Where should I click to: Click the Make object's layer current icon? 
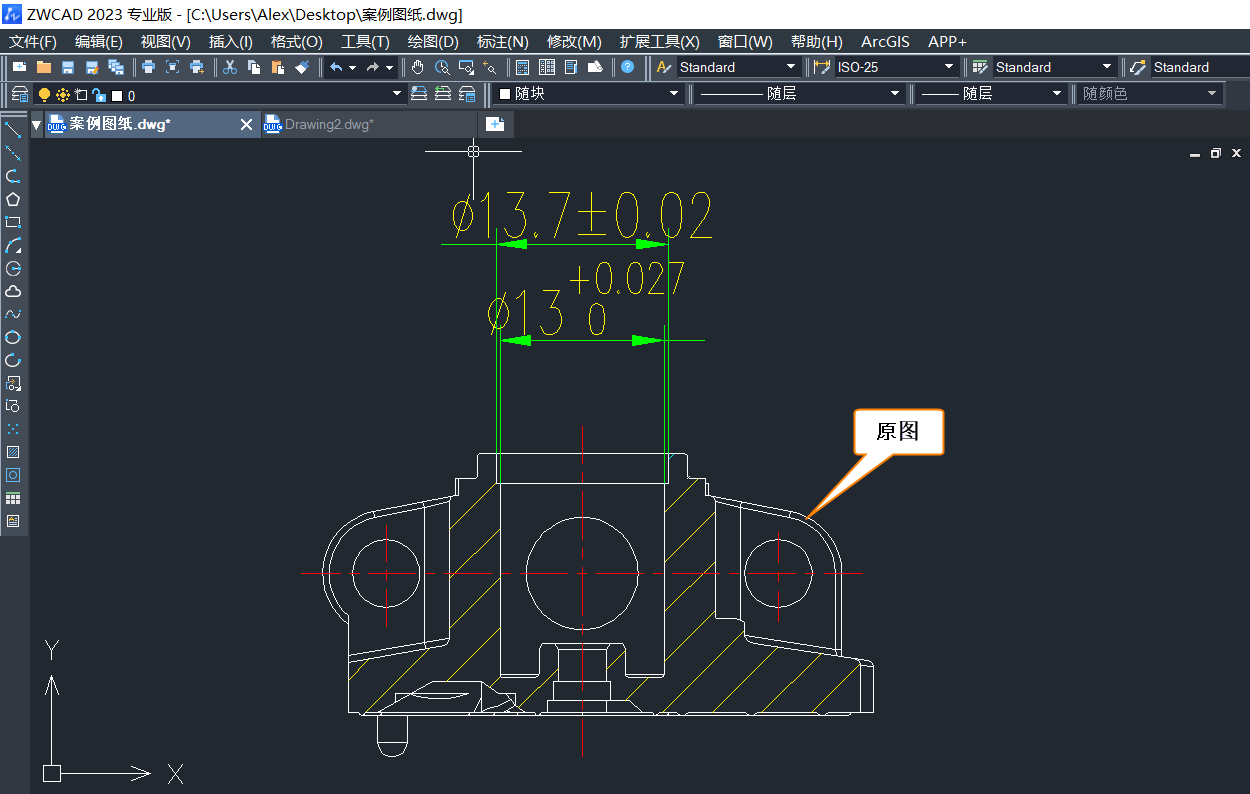pyautogui.click(x=419, y=94)
